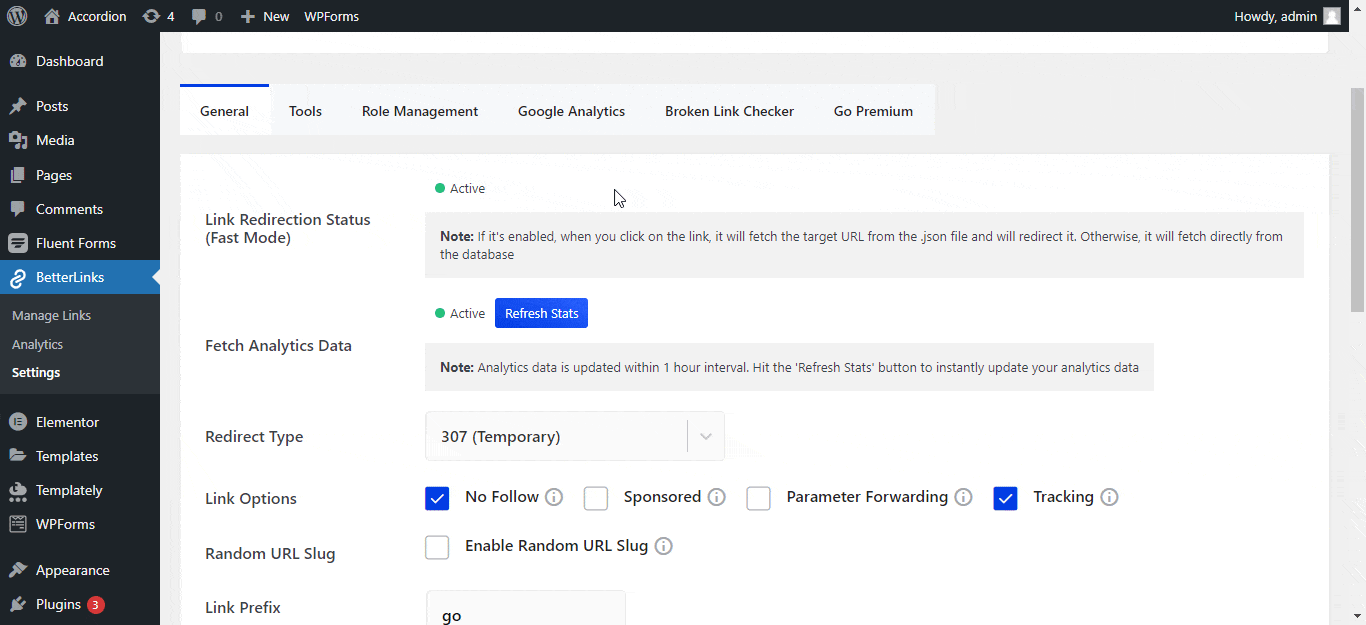
Task: Click the Plugins update count badge
Action: 95,604
